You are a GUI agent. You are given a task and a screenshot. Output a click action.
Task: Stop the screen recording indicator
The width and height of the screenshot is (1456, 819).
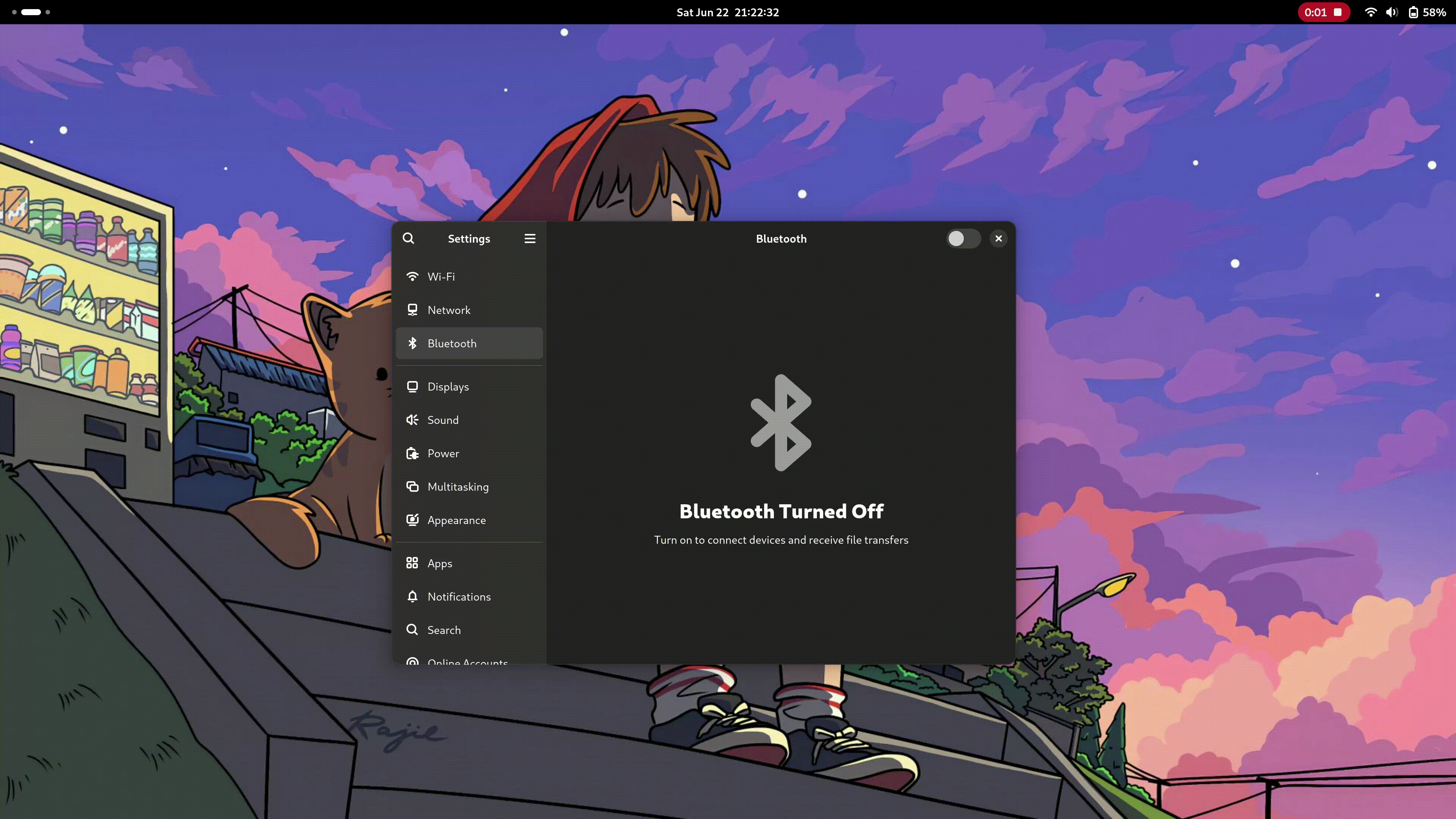click(1338, 12)
